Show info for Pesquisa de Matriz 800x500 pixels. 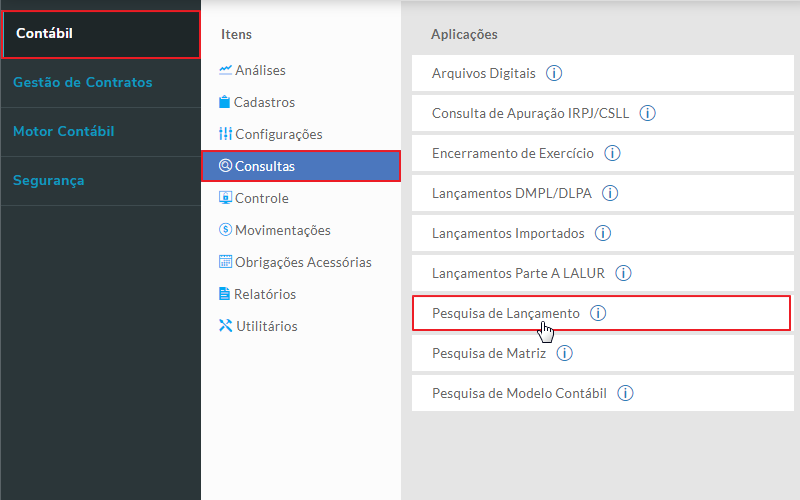[565, 353]
